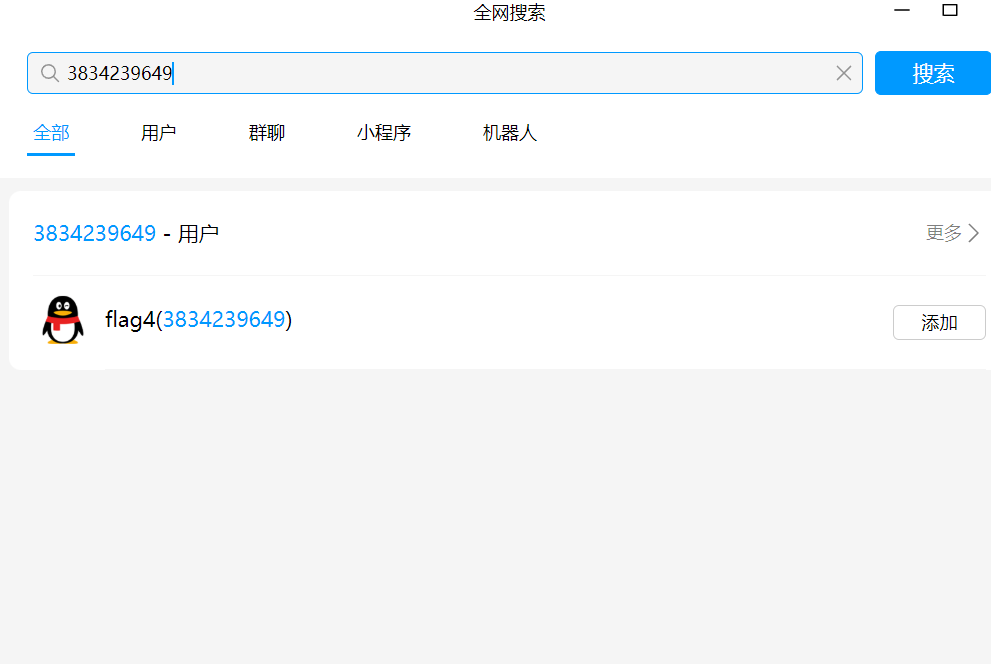The height and width of the screenshot is (664, 991).
Task: Click the 更多 link text
Action: point(943,233)
